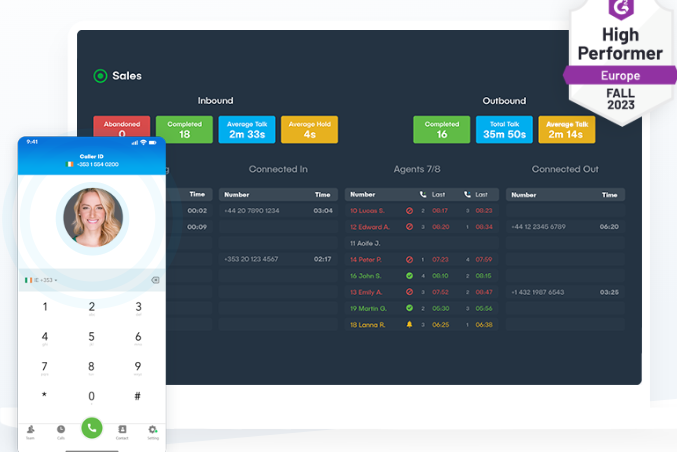Click bell icon next to Lanna R.
Screen dimensions: 677x452
pyautogui.click(x=409, y=324)
